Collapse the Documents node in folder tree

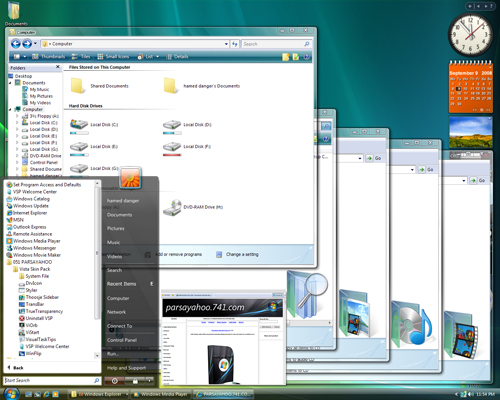coord(10,83)
